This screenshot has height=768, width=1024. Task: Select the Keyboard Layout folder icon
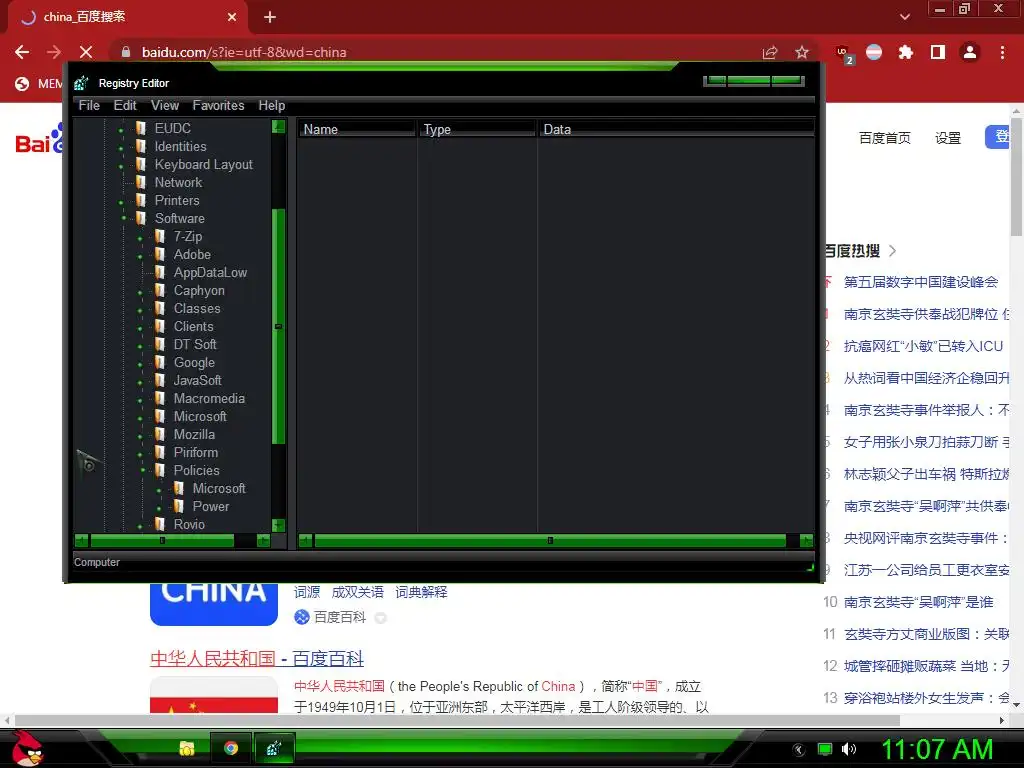click(140, 165)
